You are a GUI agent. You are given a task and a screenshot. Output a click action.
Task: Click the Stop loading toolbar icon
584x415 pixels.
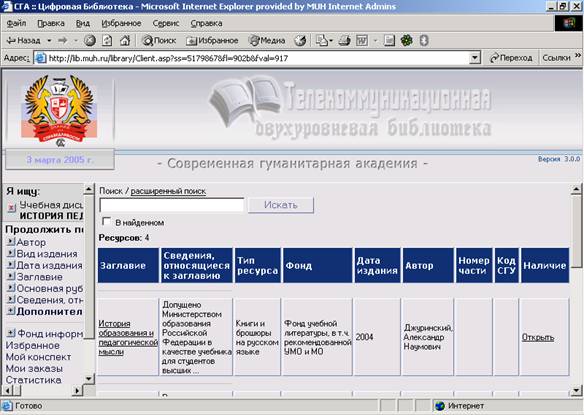click(x=89, y=40)
